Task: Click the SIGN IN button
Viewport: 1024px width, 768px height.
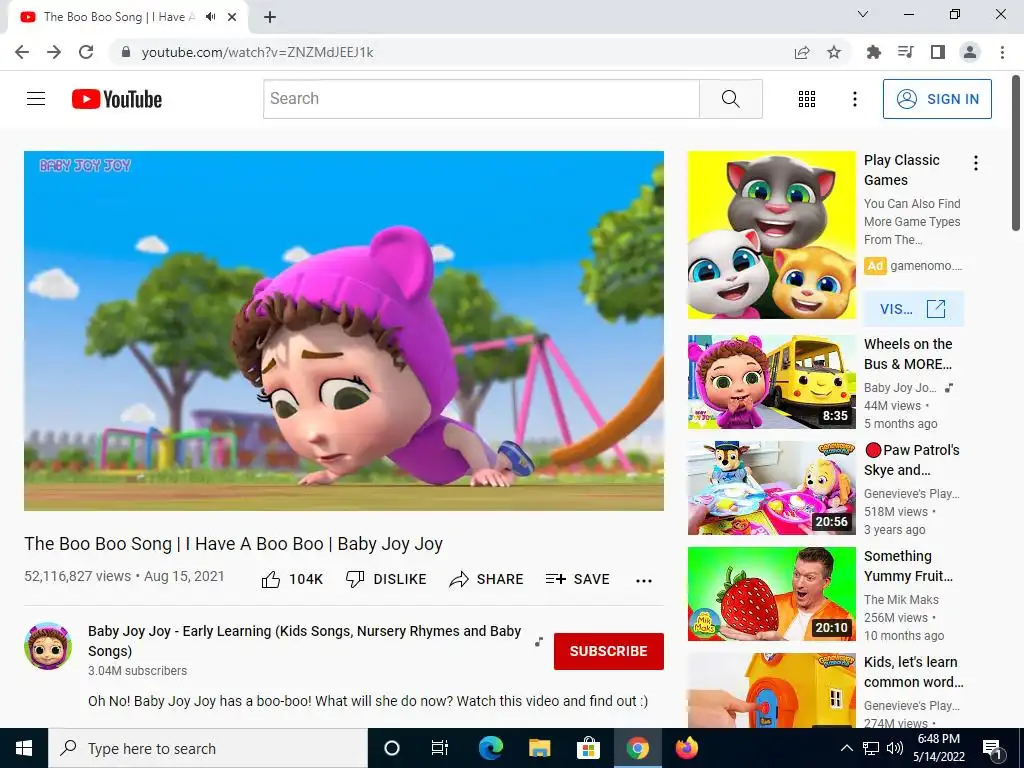Action: [937, 99]
